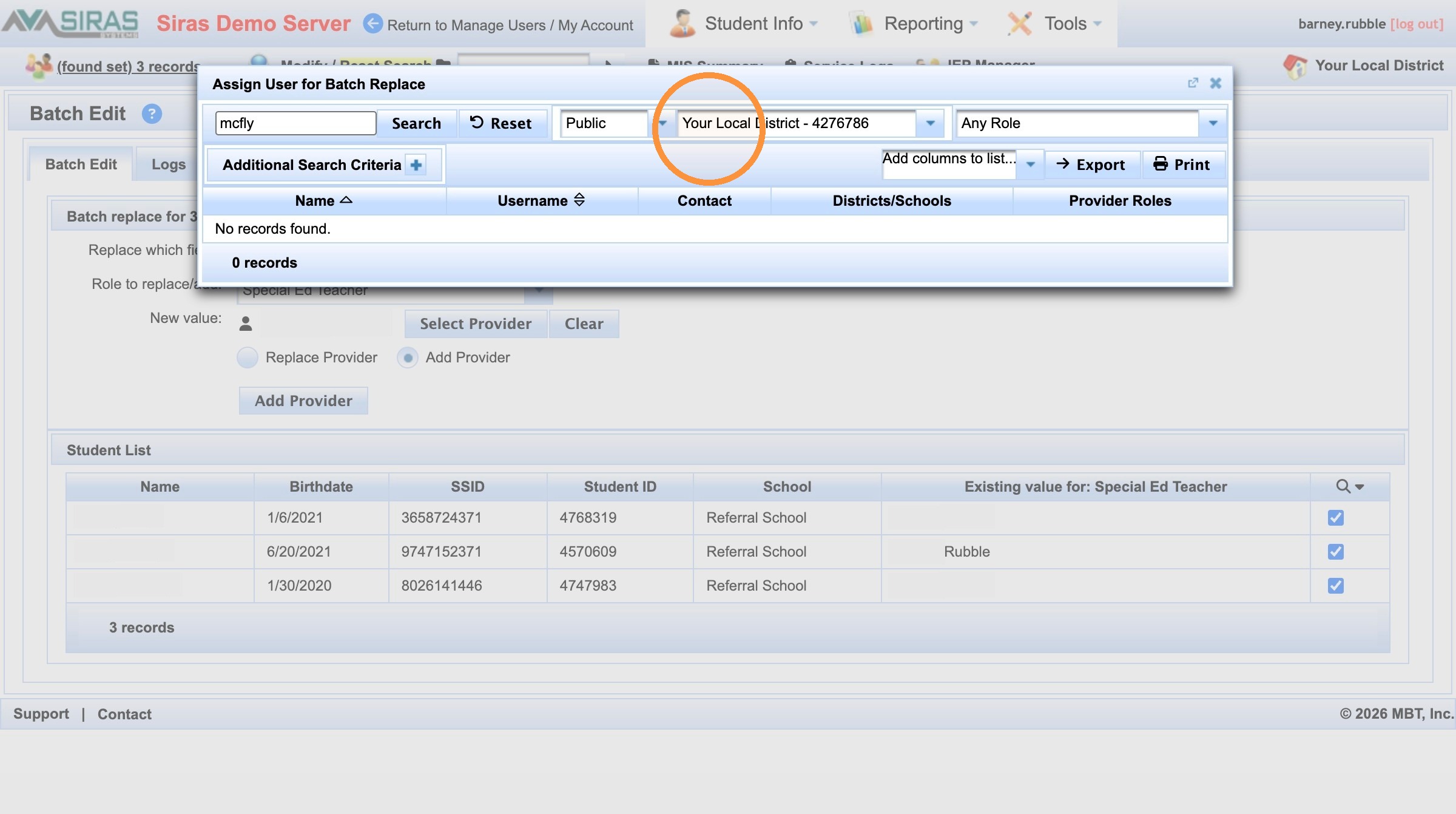Select the Add Provider radio button
Screen dimensions: 1456x814
tap(408, 358)
